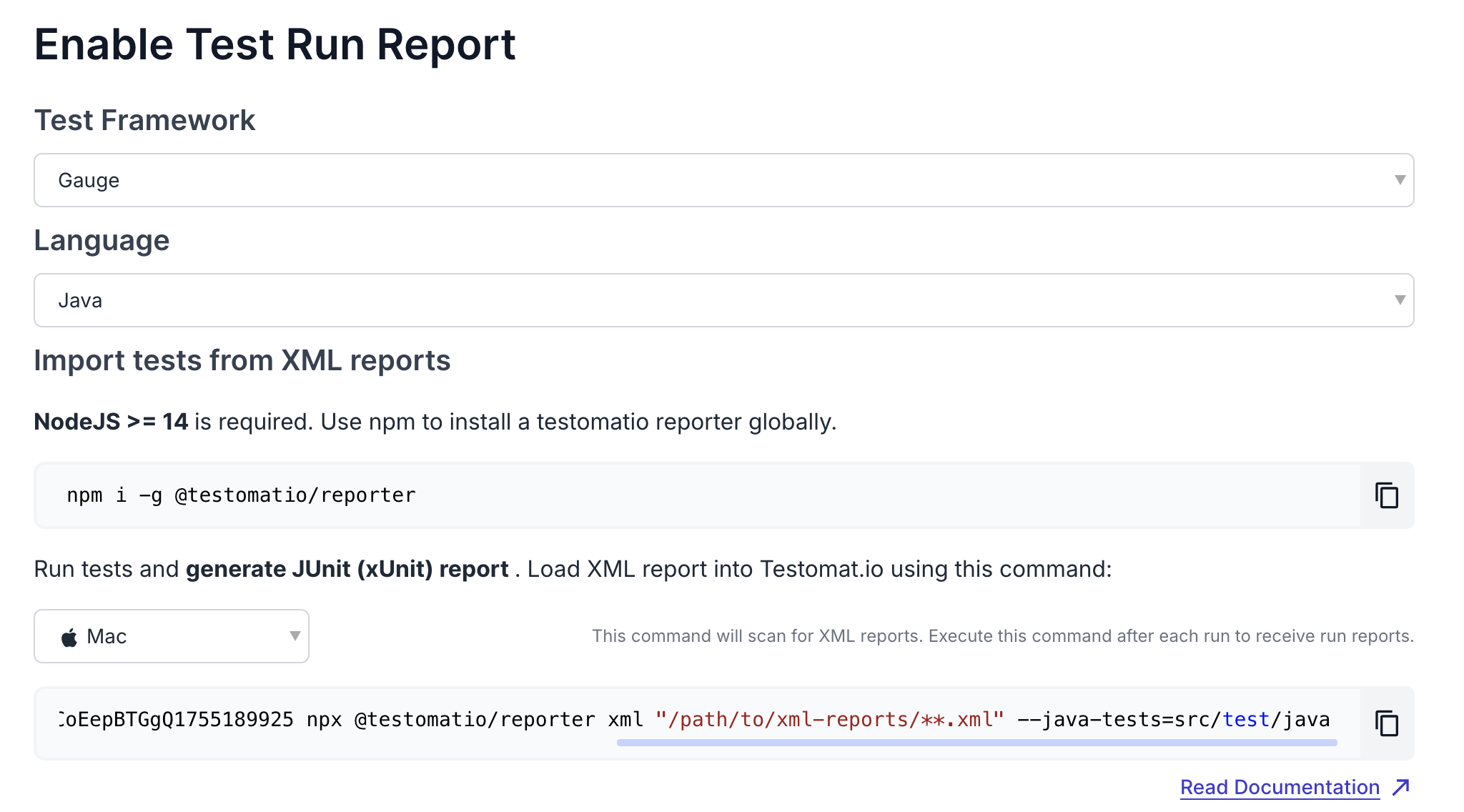Open the Test Framework dropdown showing Gauge
The image size is (1464, 812).
(723, 180)
